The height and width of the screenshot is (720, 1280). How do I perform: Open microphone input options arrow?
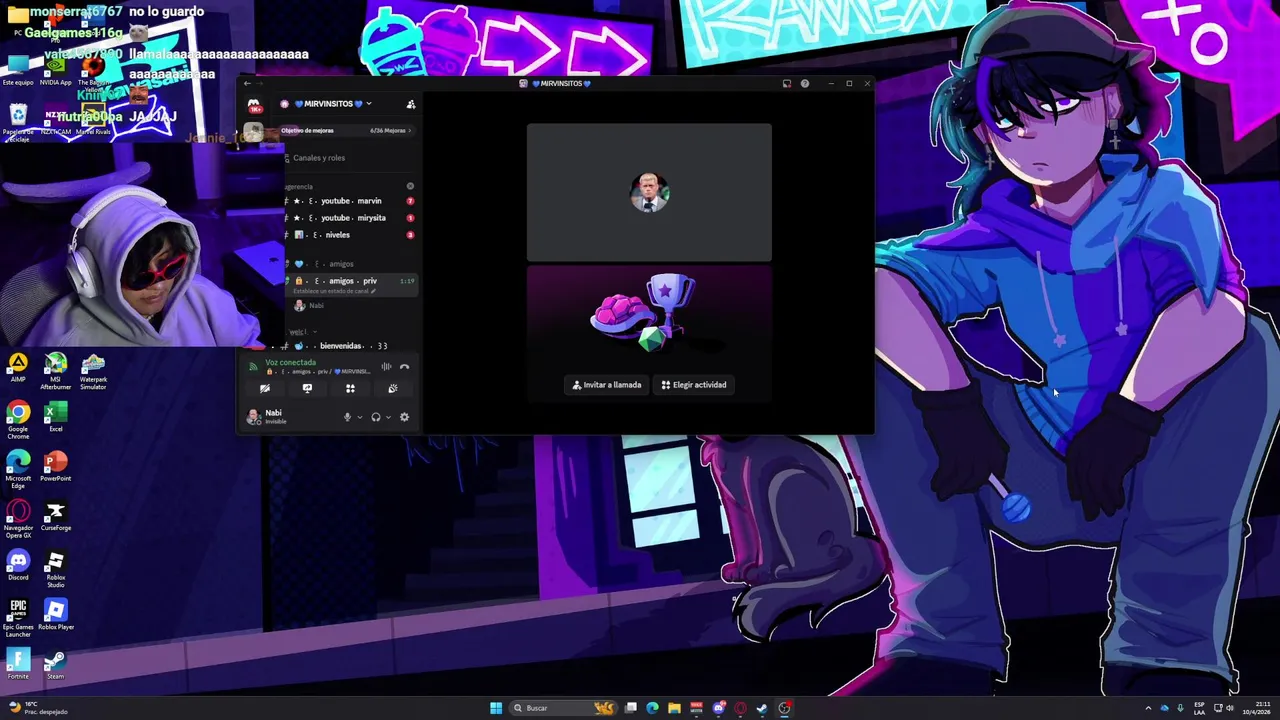coord(359,417)
